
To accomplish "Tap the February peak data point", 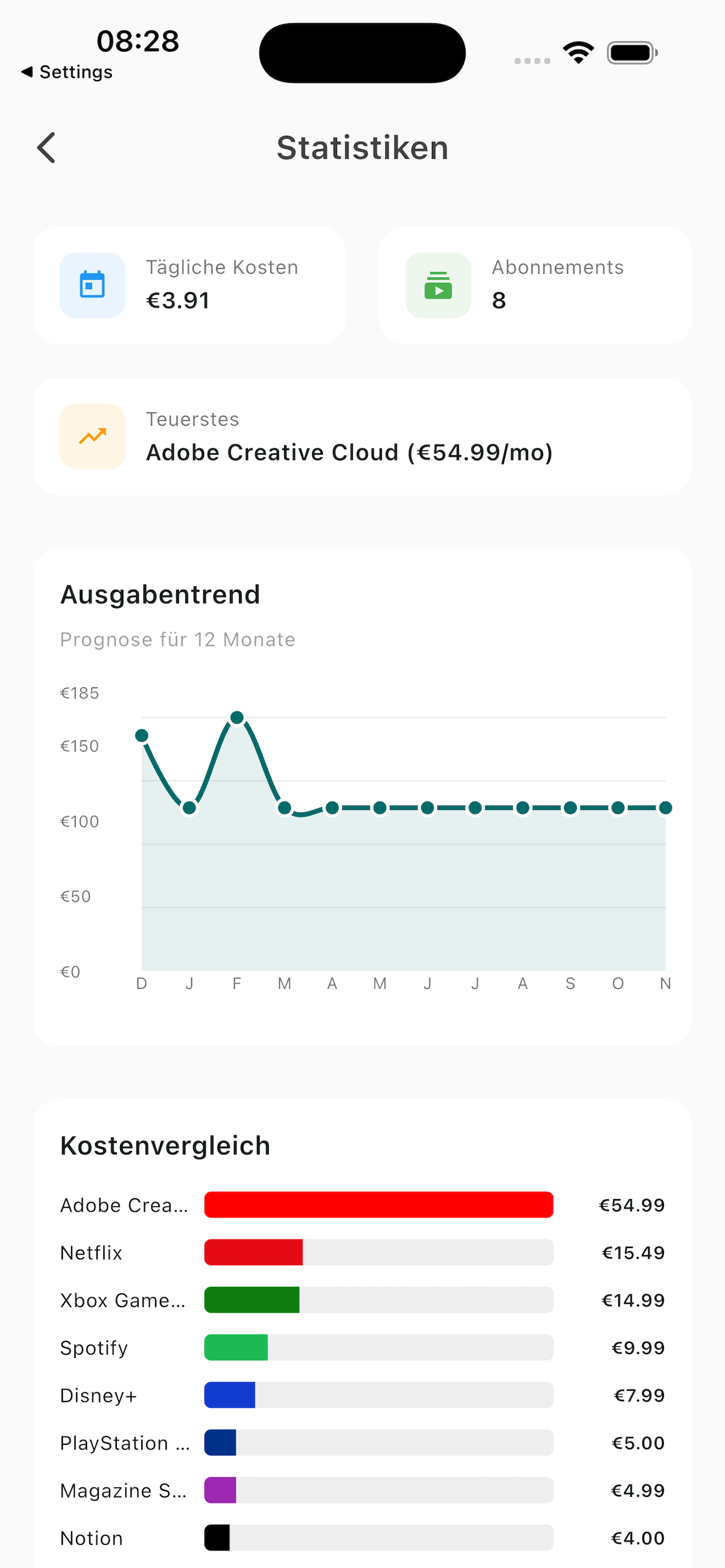I will [237, 717].
